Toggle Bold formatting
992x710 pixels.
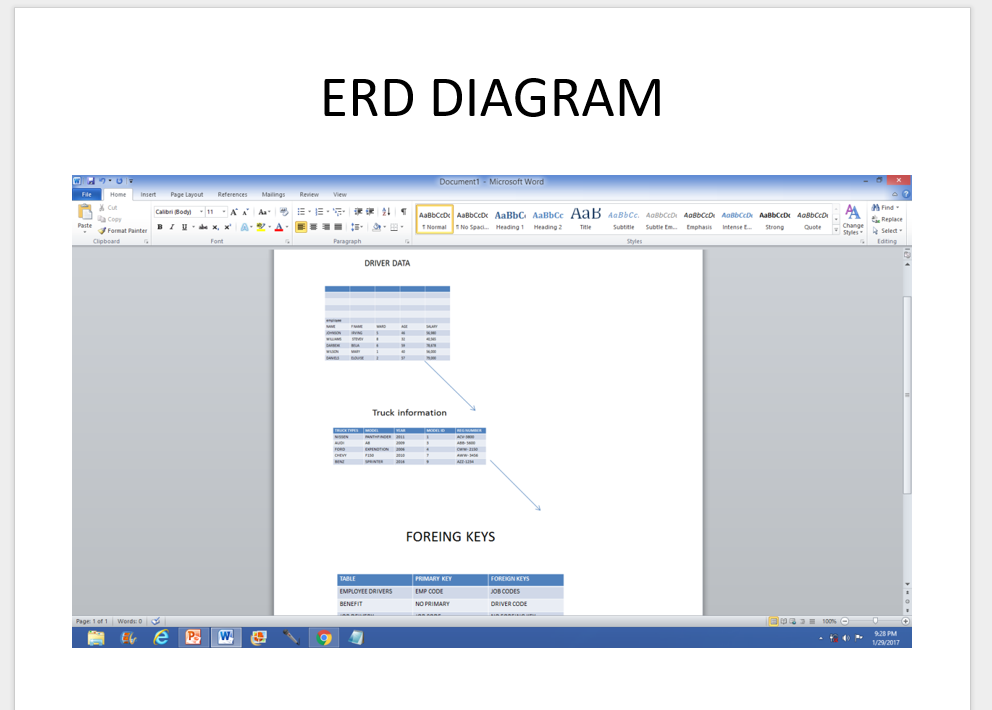point(160,227)
